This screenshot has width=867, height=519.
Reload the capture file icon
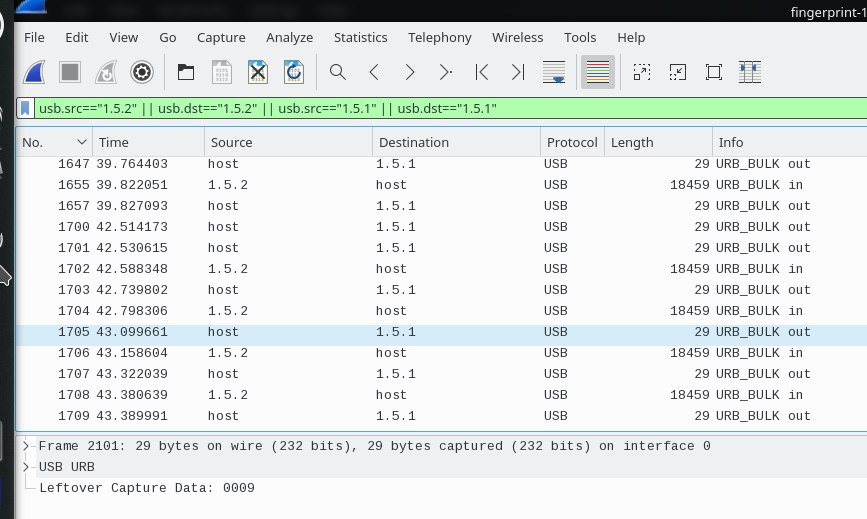pos(294,72)
